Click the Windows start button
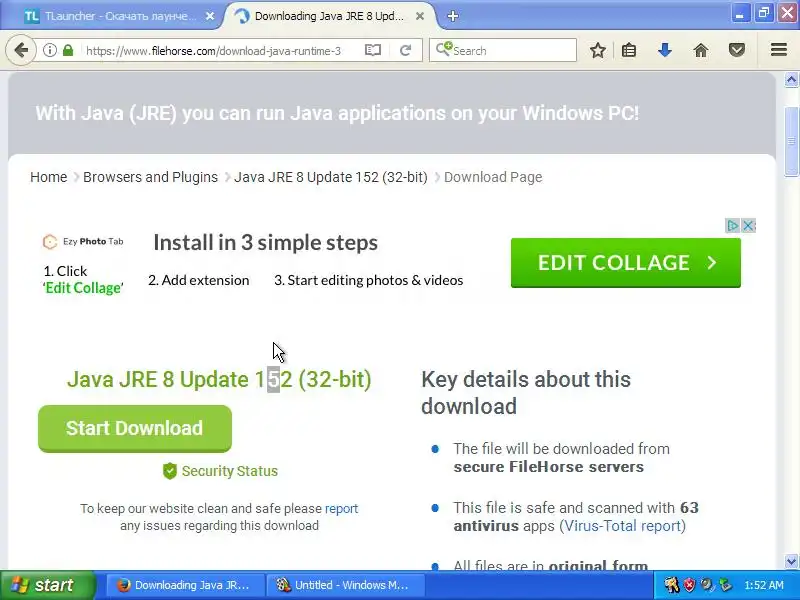The width and height of the screenshot is (800, 600). pos(47,585)
